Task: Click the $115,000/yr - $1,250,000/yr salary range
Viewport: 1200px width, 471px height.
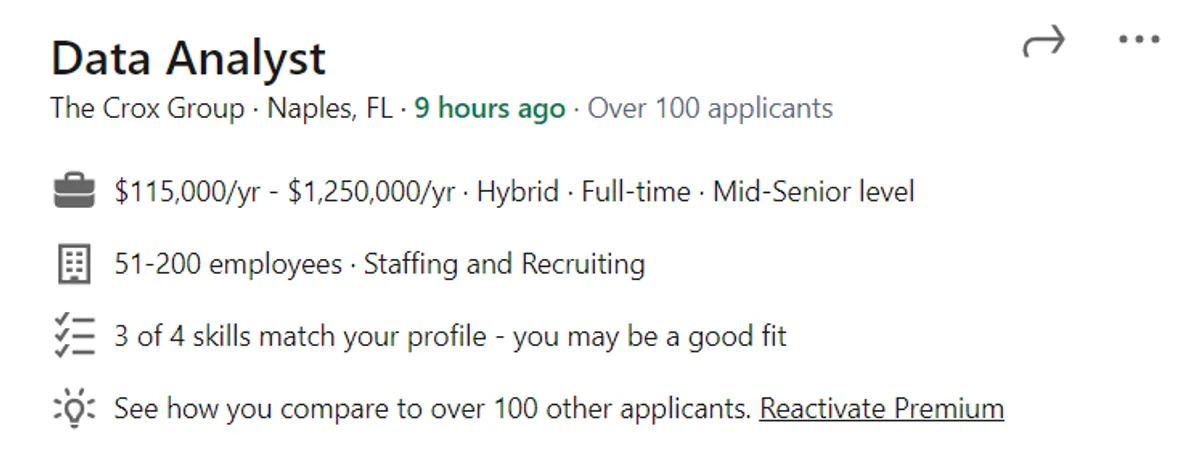Action: coord(284,191)
